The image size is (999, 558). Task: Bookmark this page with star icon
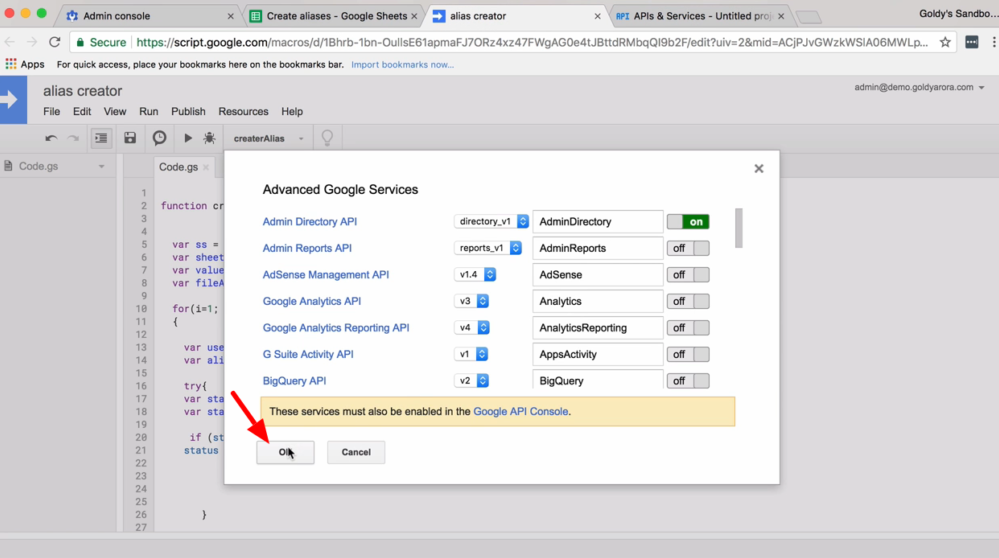point(945,42)
